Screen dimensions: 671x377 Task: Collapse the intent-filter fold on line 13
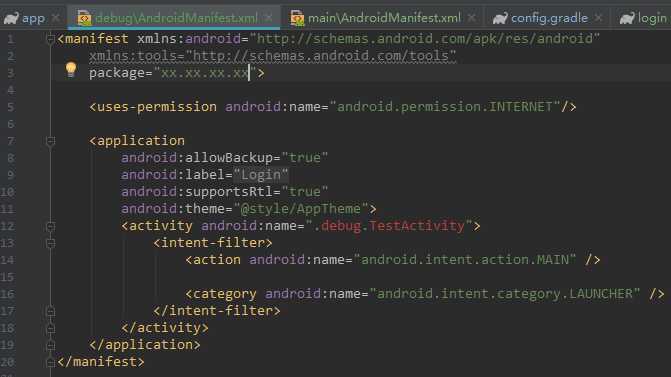point(50,243)
